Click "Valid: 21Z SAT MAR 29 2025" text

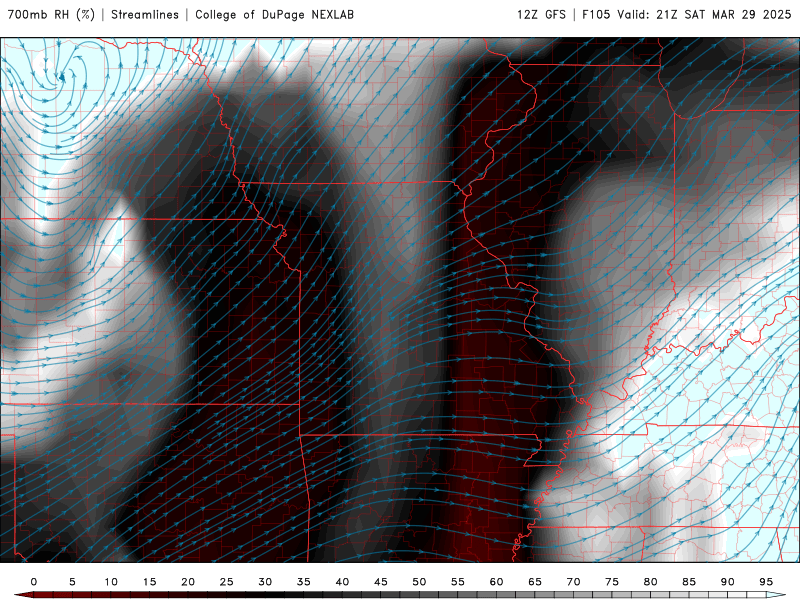pos(704,15)
